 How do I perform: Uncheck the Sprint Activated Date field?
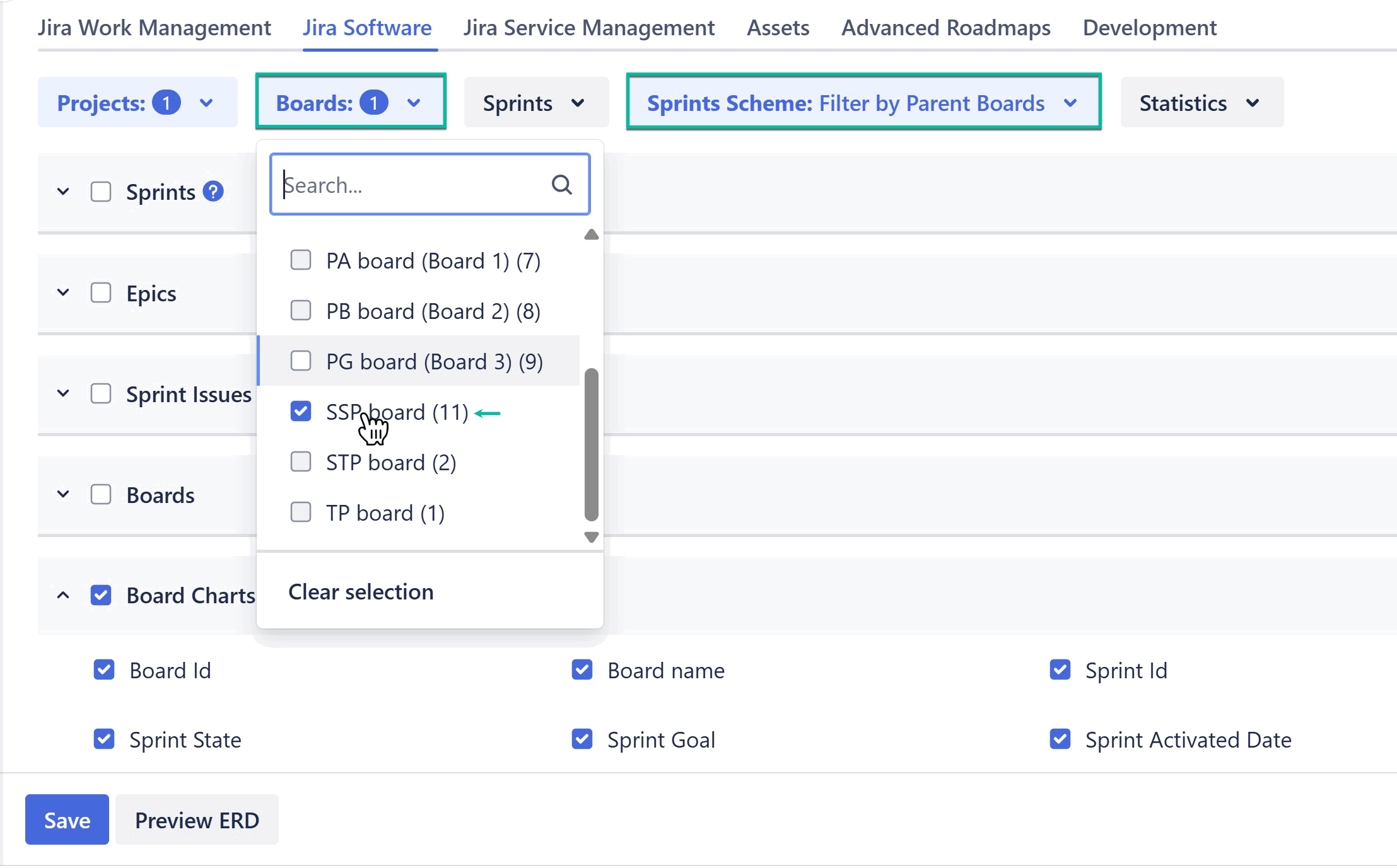1060,739
